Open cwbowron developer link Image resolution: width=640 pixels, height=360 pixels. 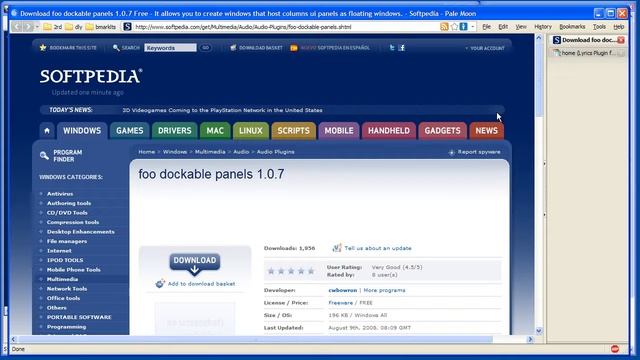[x=342, y=290]
